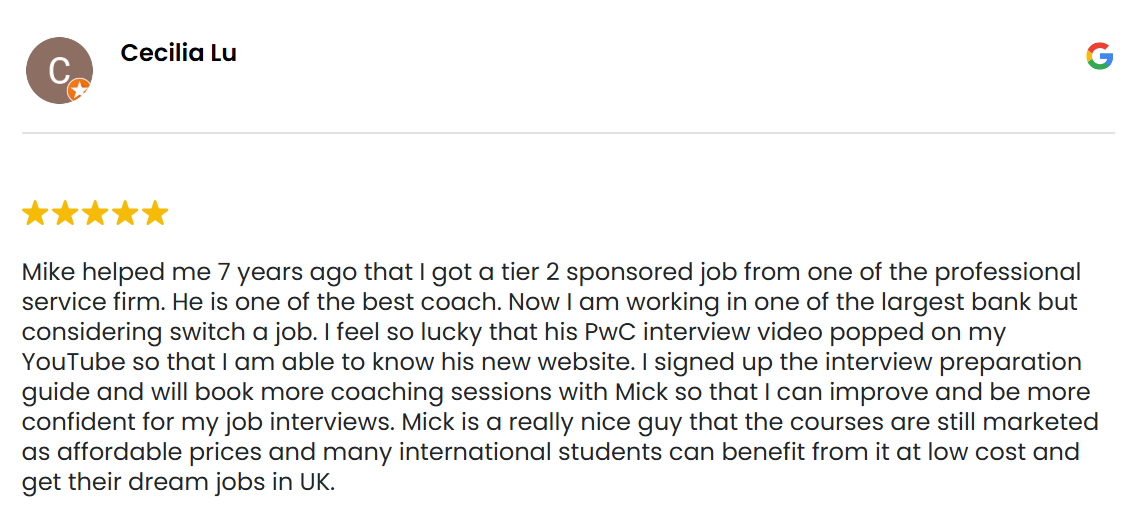Click the third yellow rating star

tap(95, 213)
